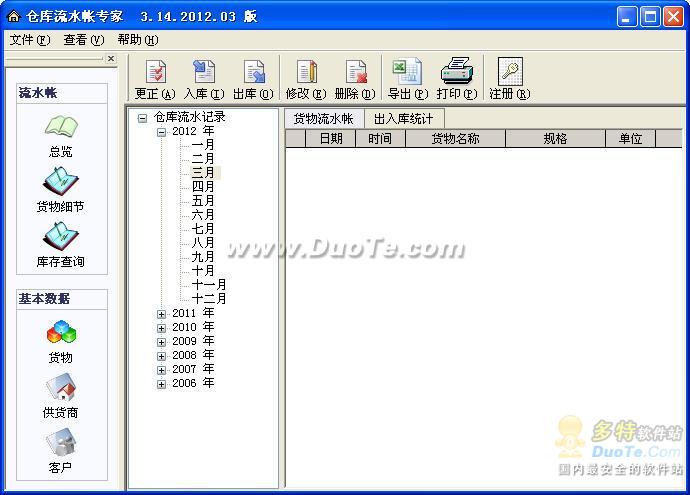Select 十月 in the tree
The width and height of the screenshot is (690, 495).
(x=203, y=271)
